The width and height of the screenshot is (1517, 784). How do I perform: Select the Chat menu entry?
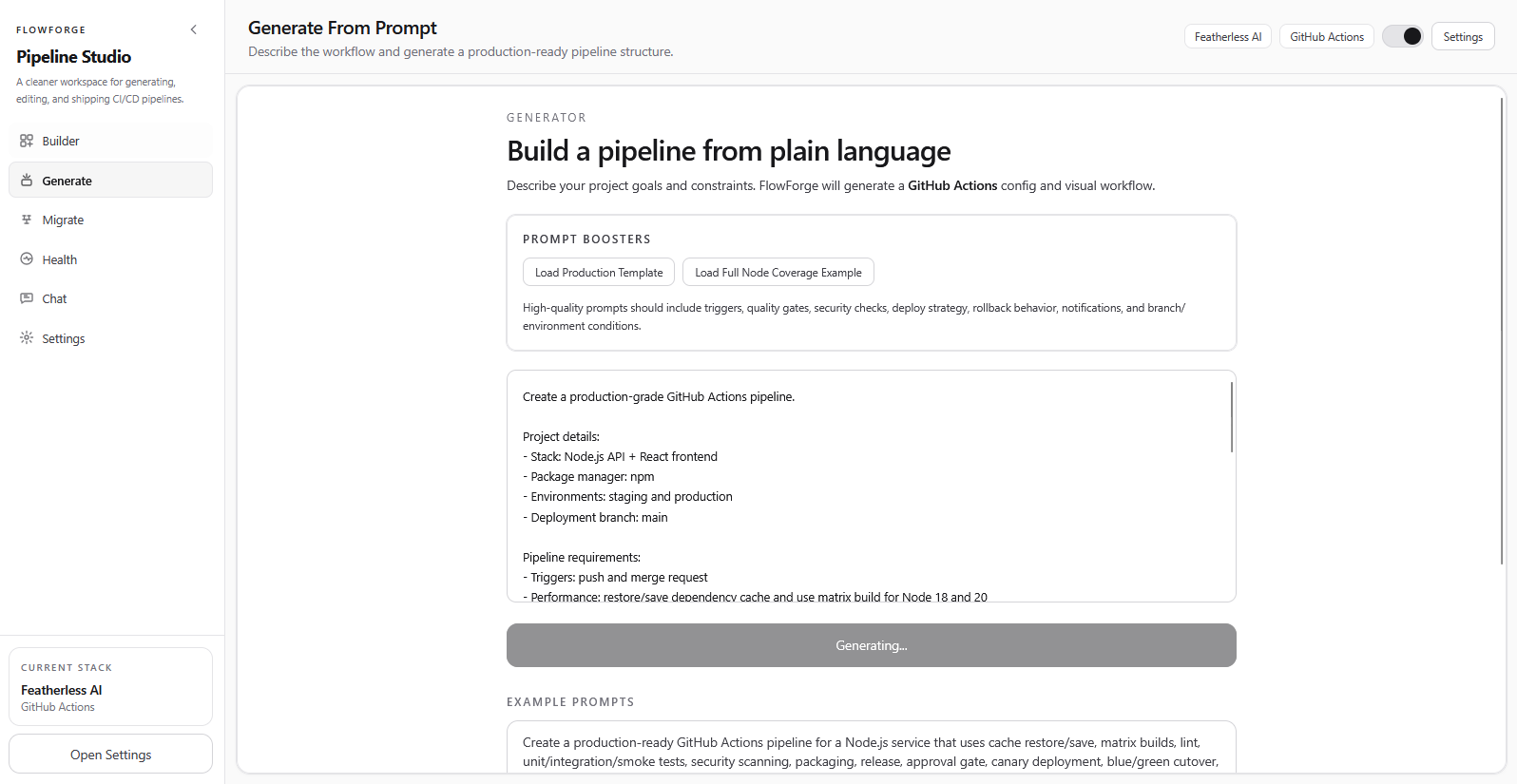54,298
